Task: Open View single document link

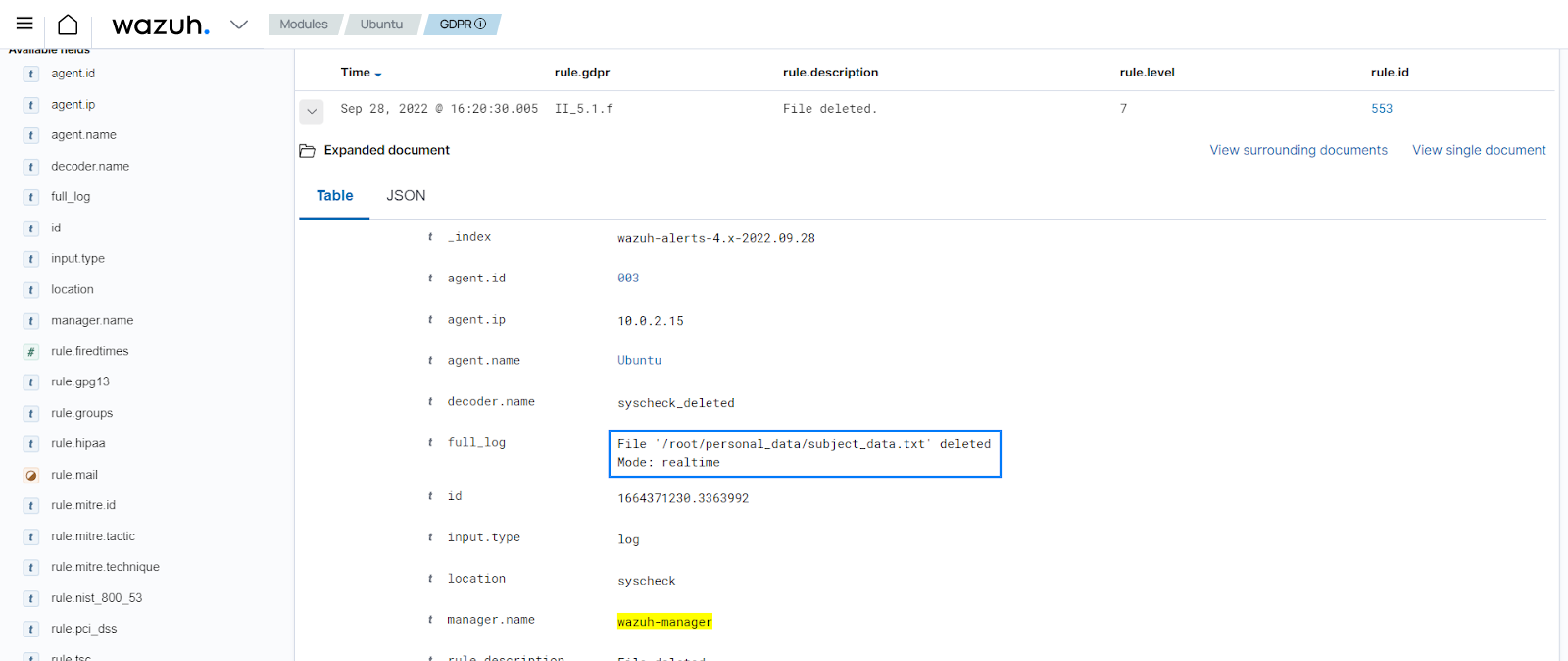Action: [1479, 150]
